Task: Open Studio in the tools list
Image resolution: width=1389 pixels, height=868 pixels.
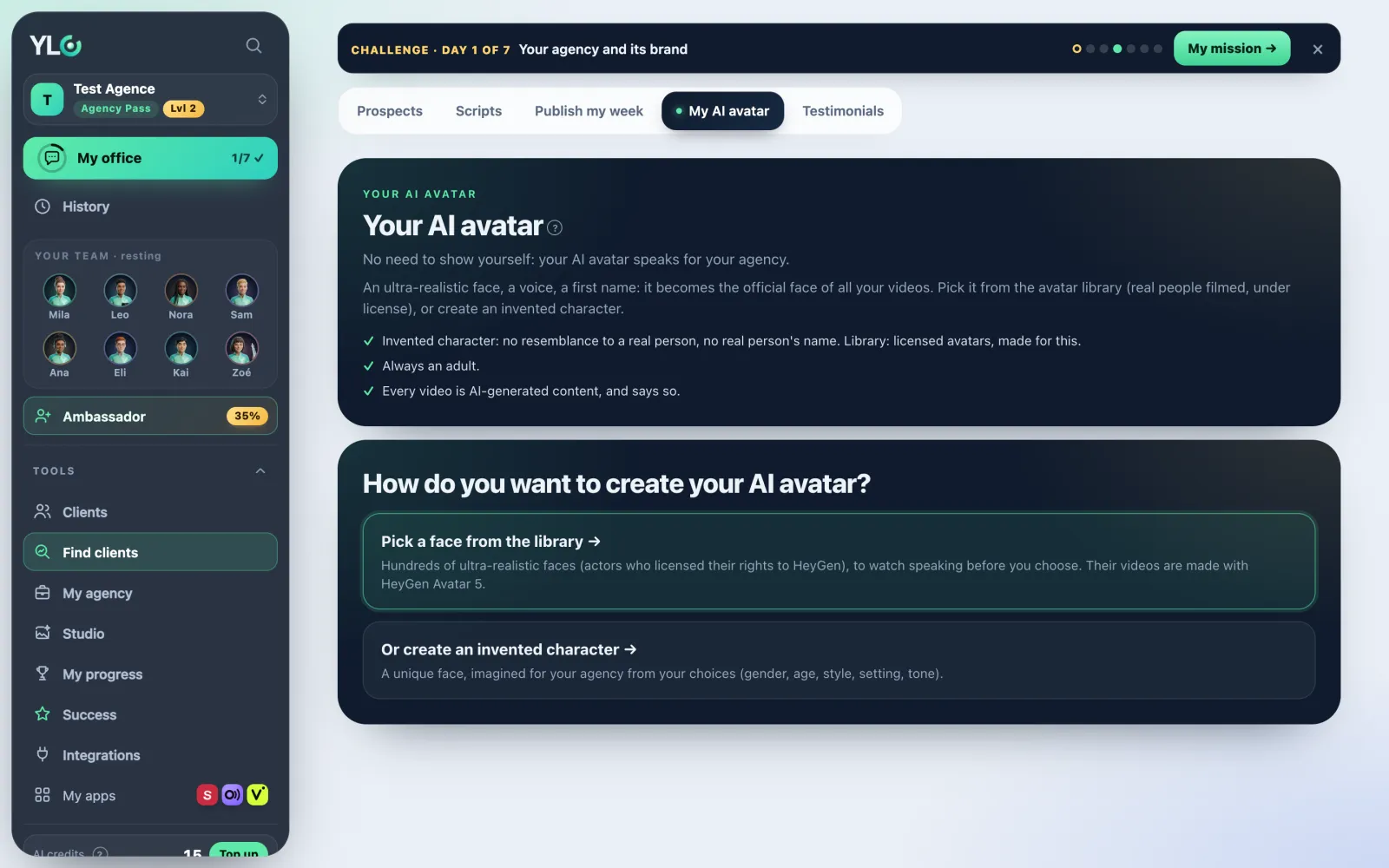Action: point(150,634)
